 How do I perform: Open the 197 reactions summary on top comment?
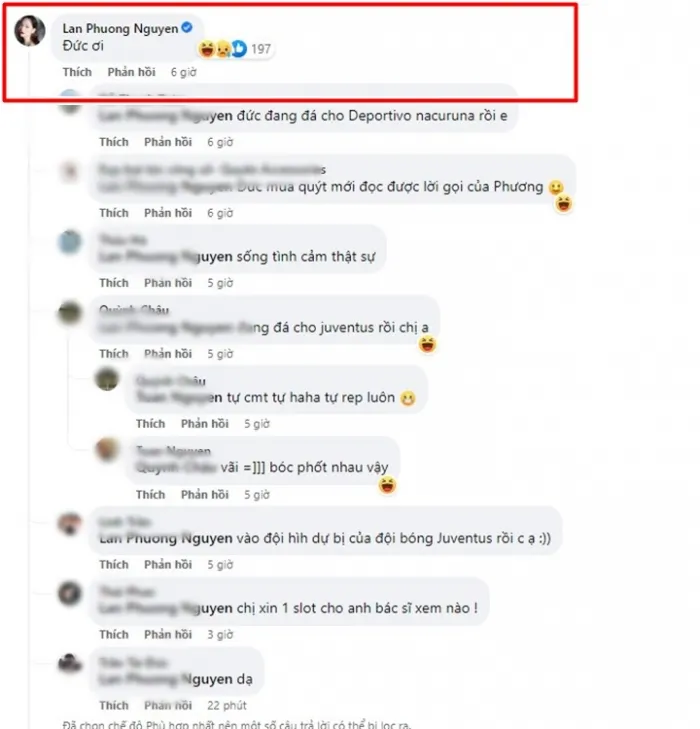point(236,48)
